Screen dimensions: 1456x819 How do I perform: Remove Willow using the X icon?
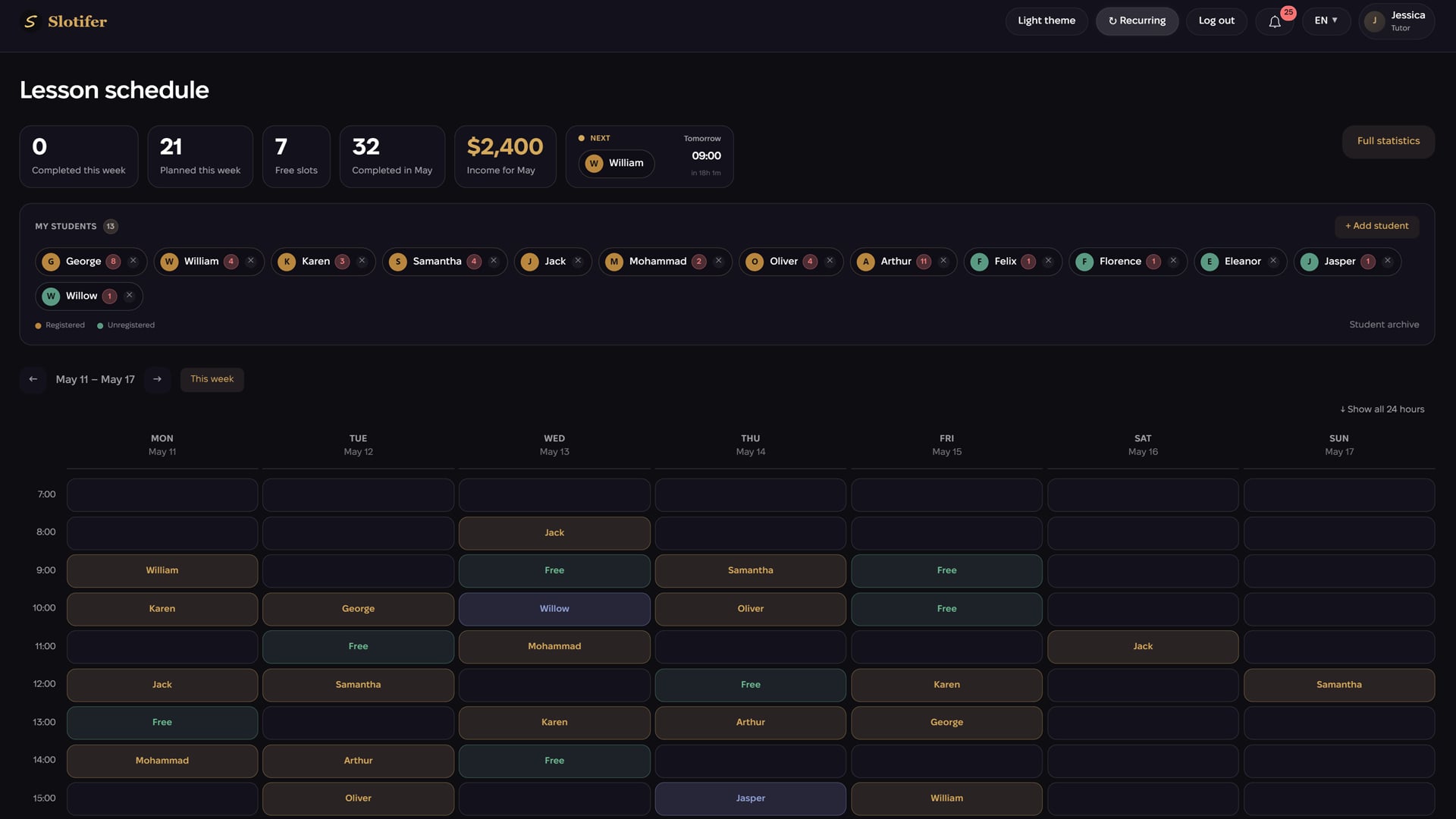click(x=130, y=296)
